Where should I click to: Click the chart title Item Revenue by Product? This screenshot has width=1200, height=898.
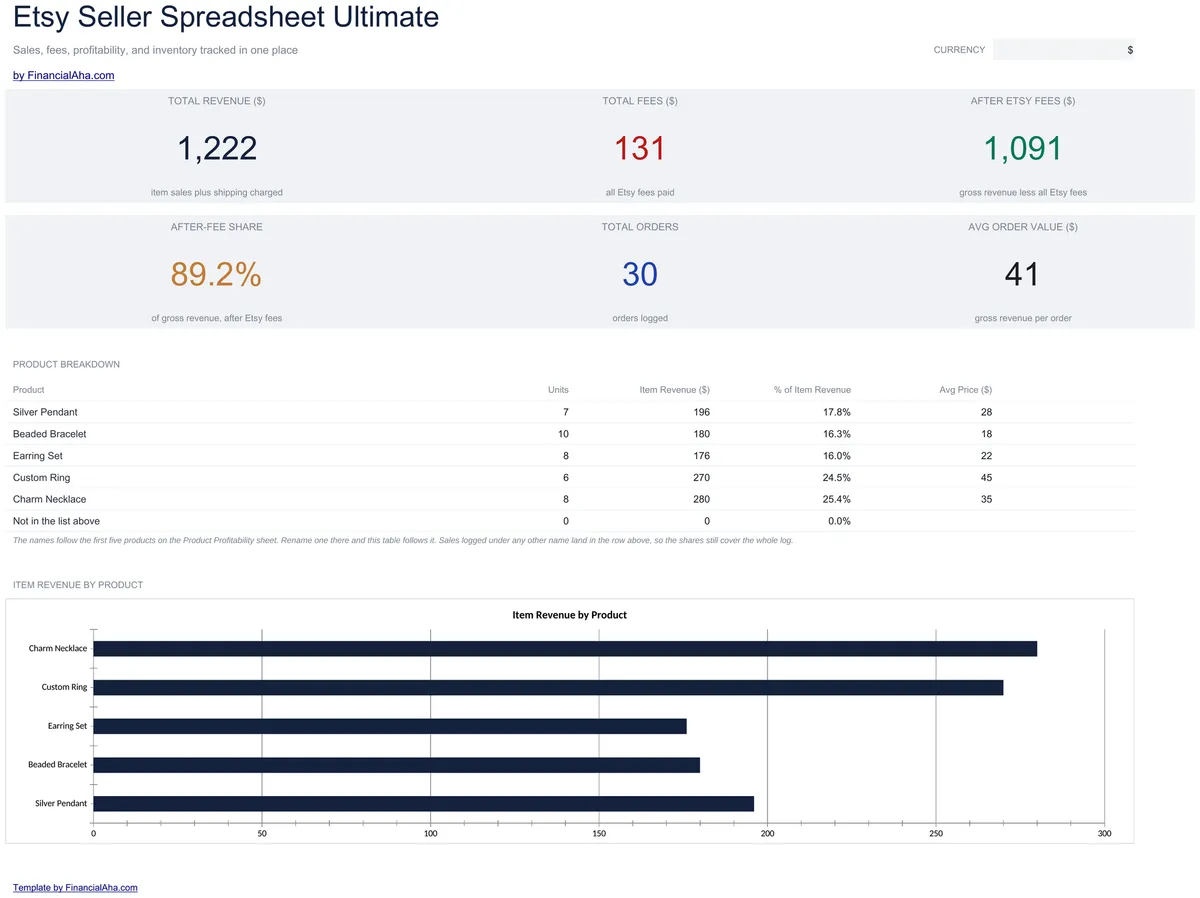click(x=569, y=615)
